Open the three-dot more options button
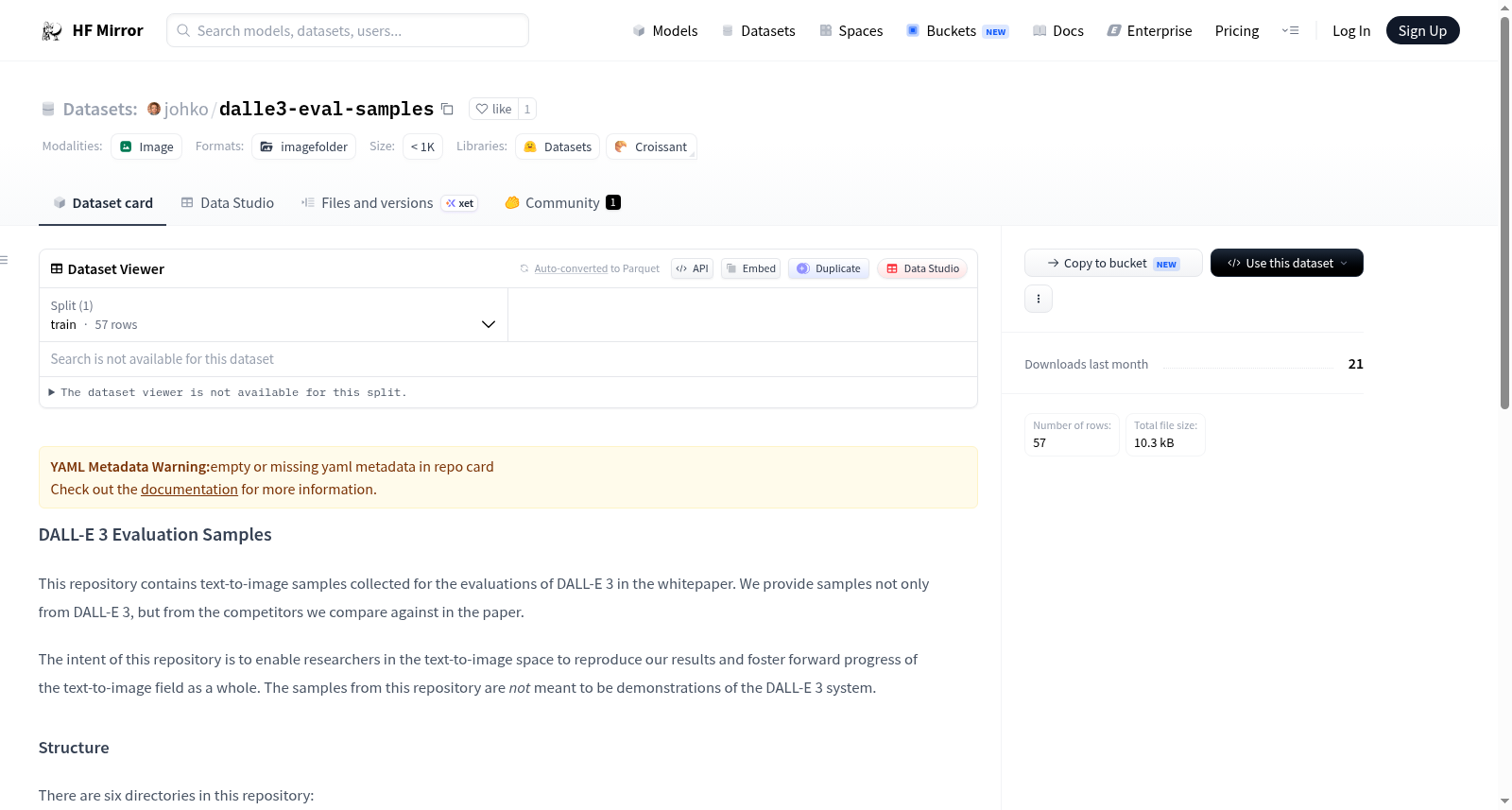Viewport: 1512px width, 810px height. click(1039, 299)
